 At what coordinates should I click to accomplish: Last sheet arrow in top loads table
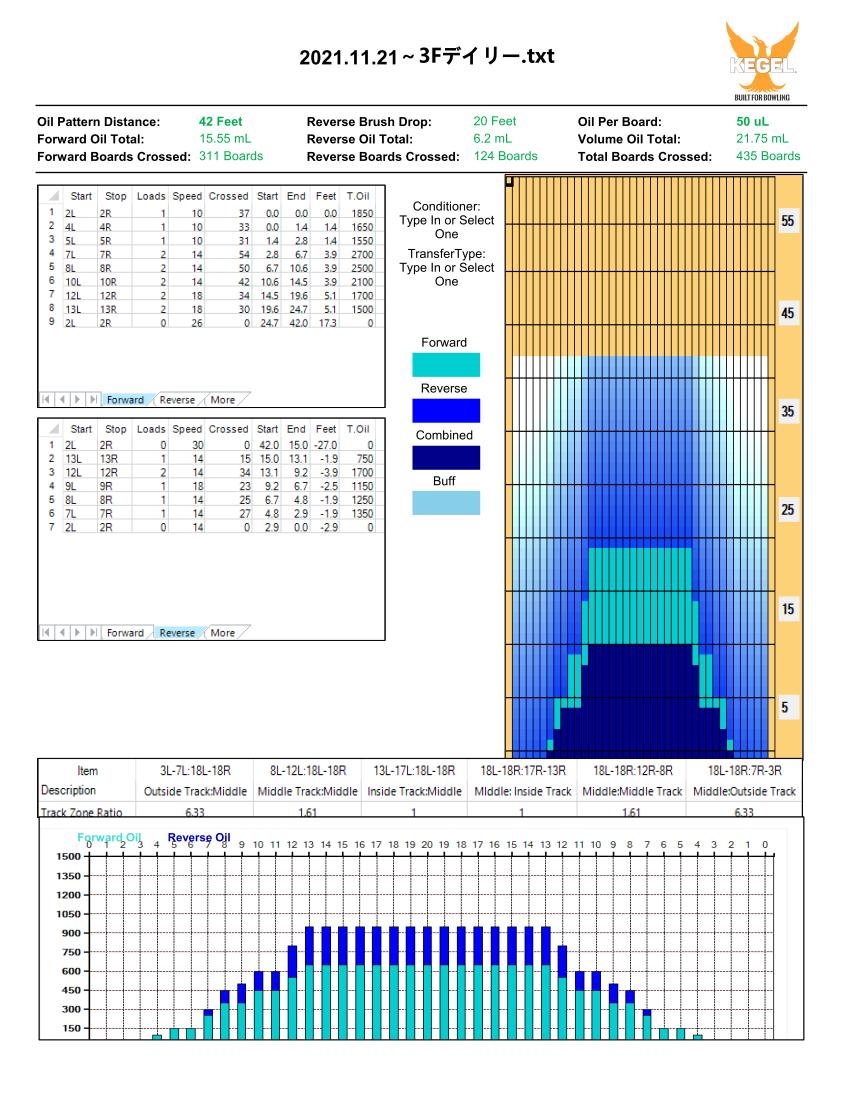click(93, 400)
